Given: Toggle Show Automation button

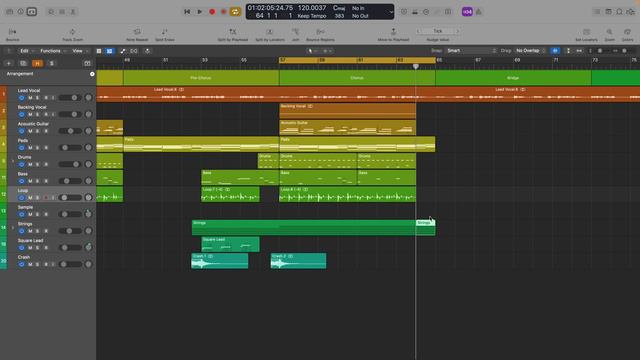Looking at the screenshot, I should pyautogui.click(x=123, y=51).
